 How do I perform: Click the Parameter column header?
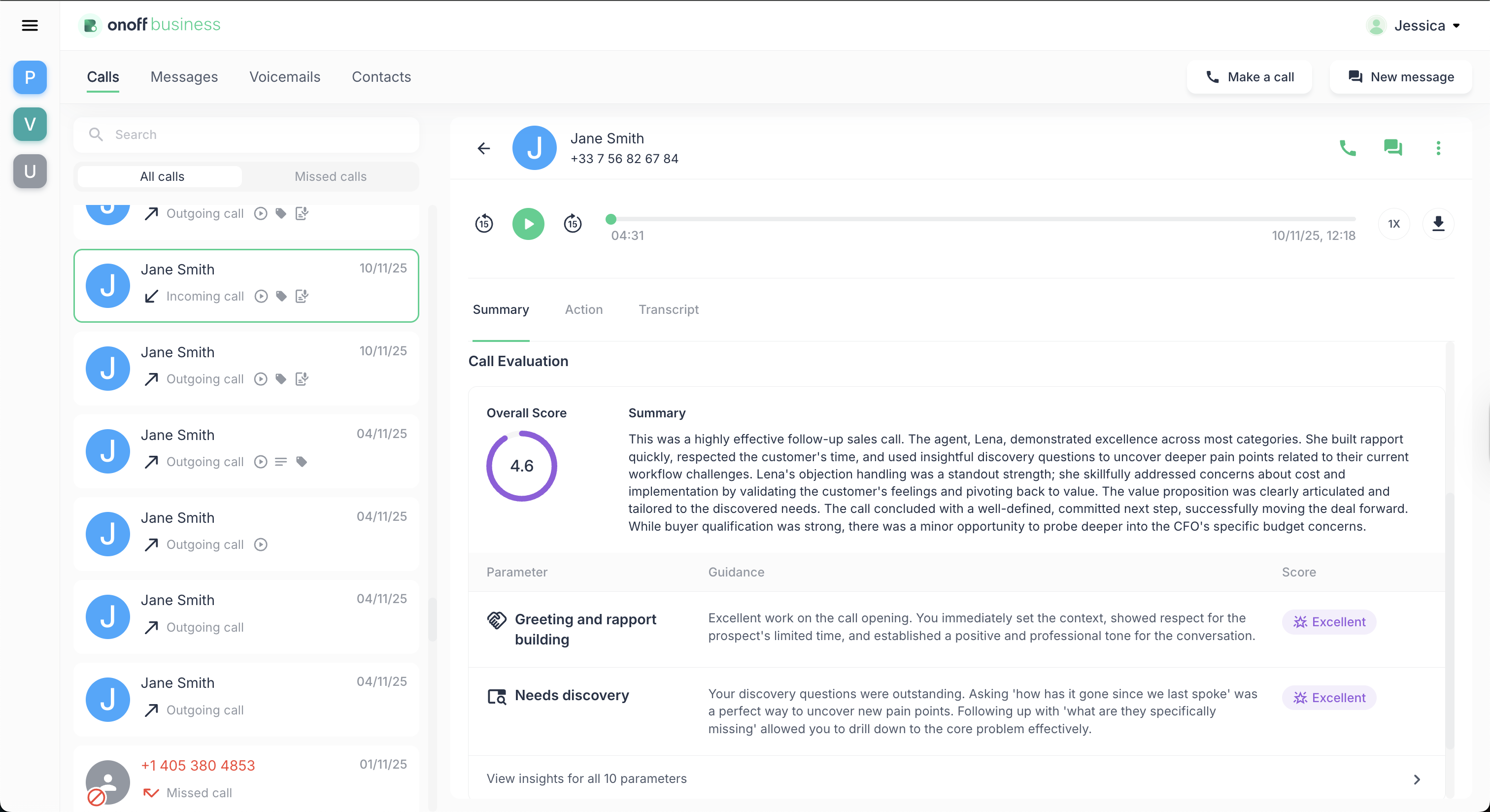[x=516, y=572]
